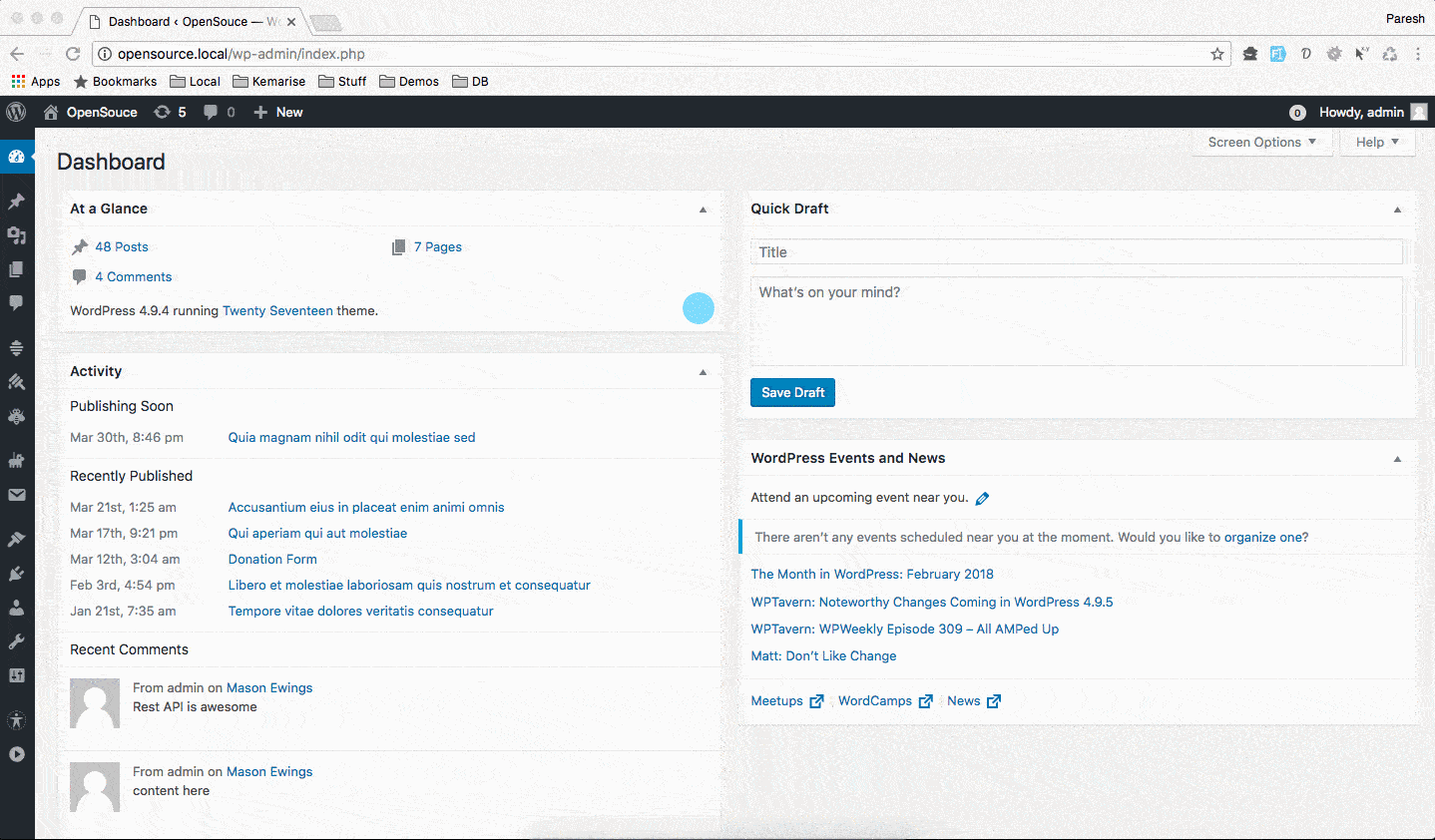Collapse the WordPress Events and News panel
The image size is (1435, 840).
pyautogui.click(x=1397, y=459)
